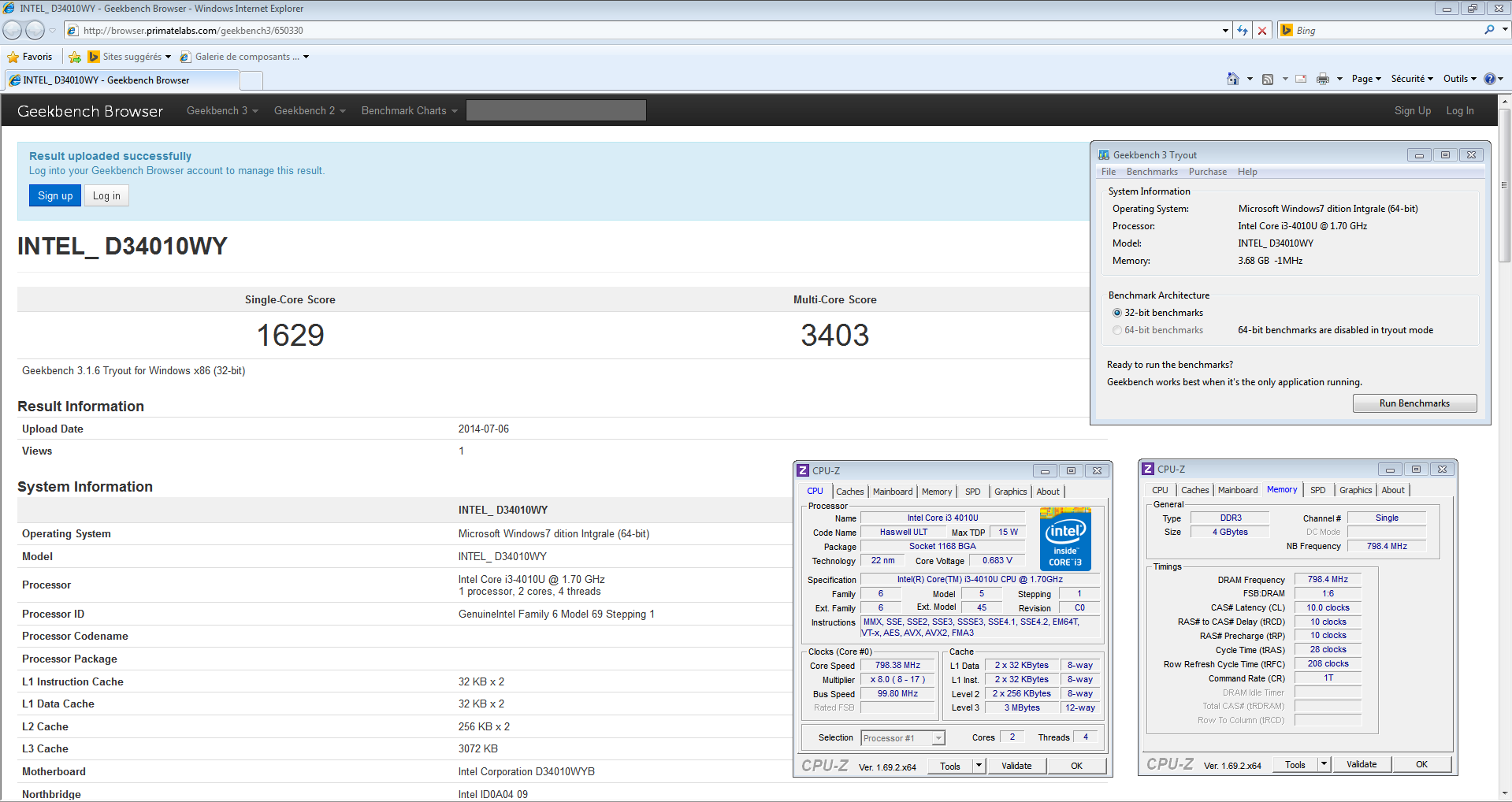Select 32-bit benchmarks radio button

[1117, 313]
